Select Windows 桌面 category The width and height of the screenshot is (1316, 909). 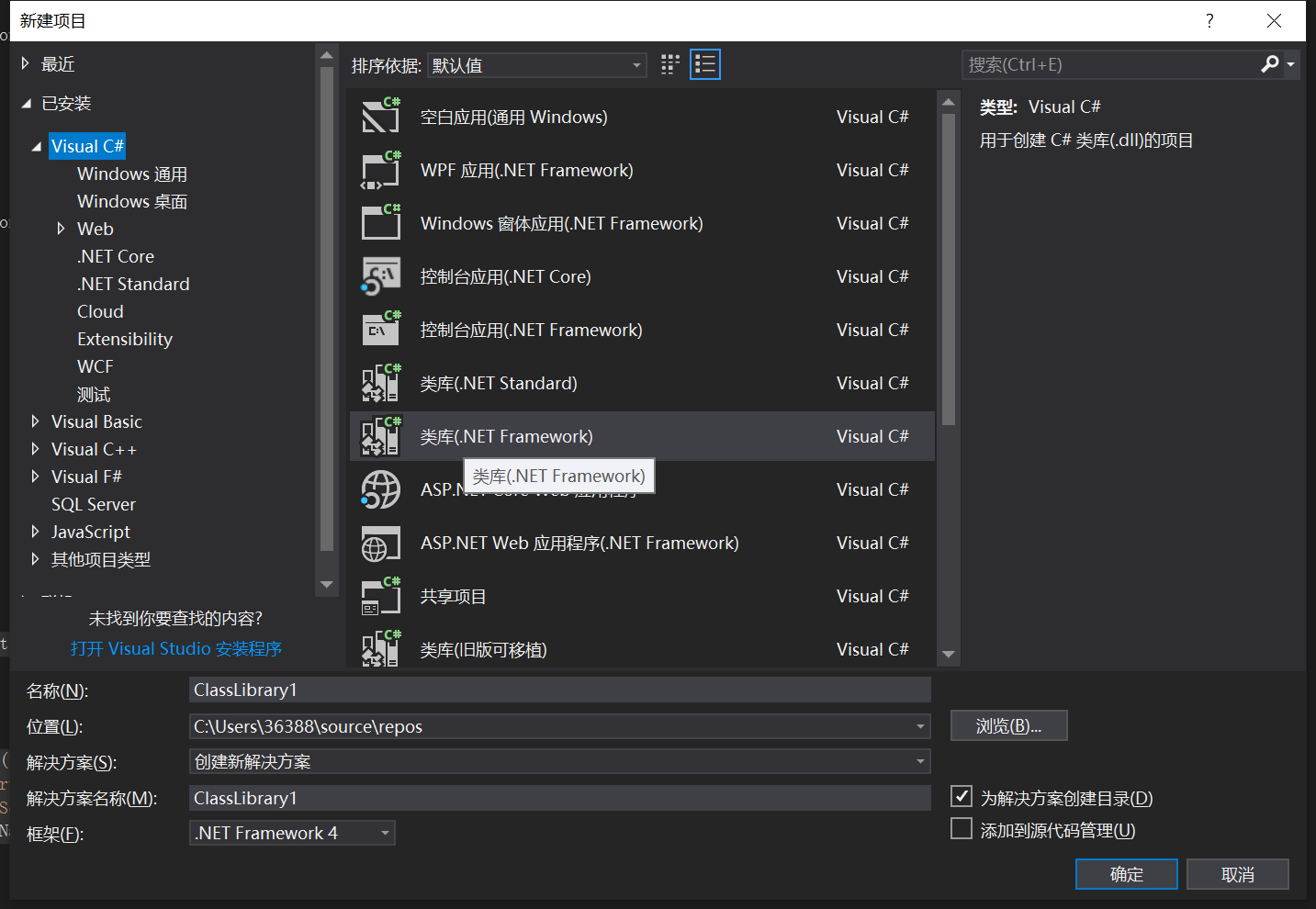pyautogui.click(x=132, y=201)
